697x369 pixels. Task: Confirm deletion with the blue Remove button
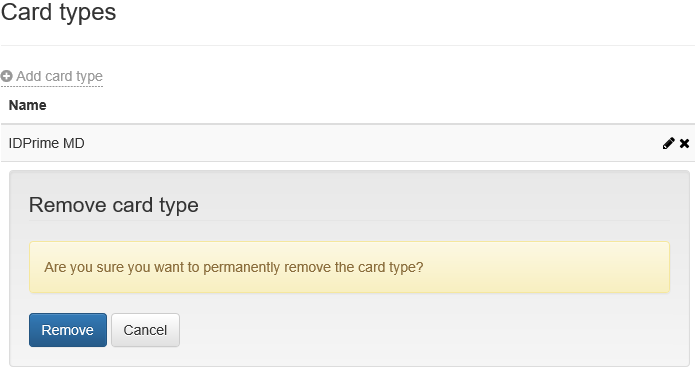pos(68,330)
